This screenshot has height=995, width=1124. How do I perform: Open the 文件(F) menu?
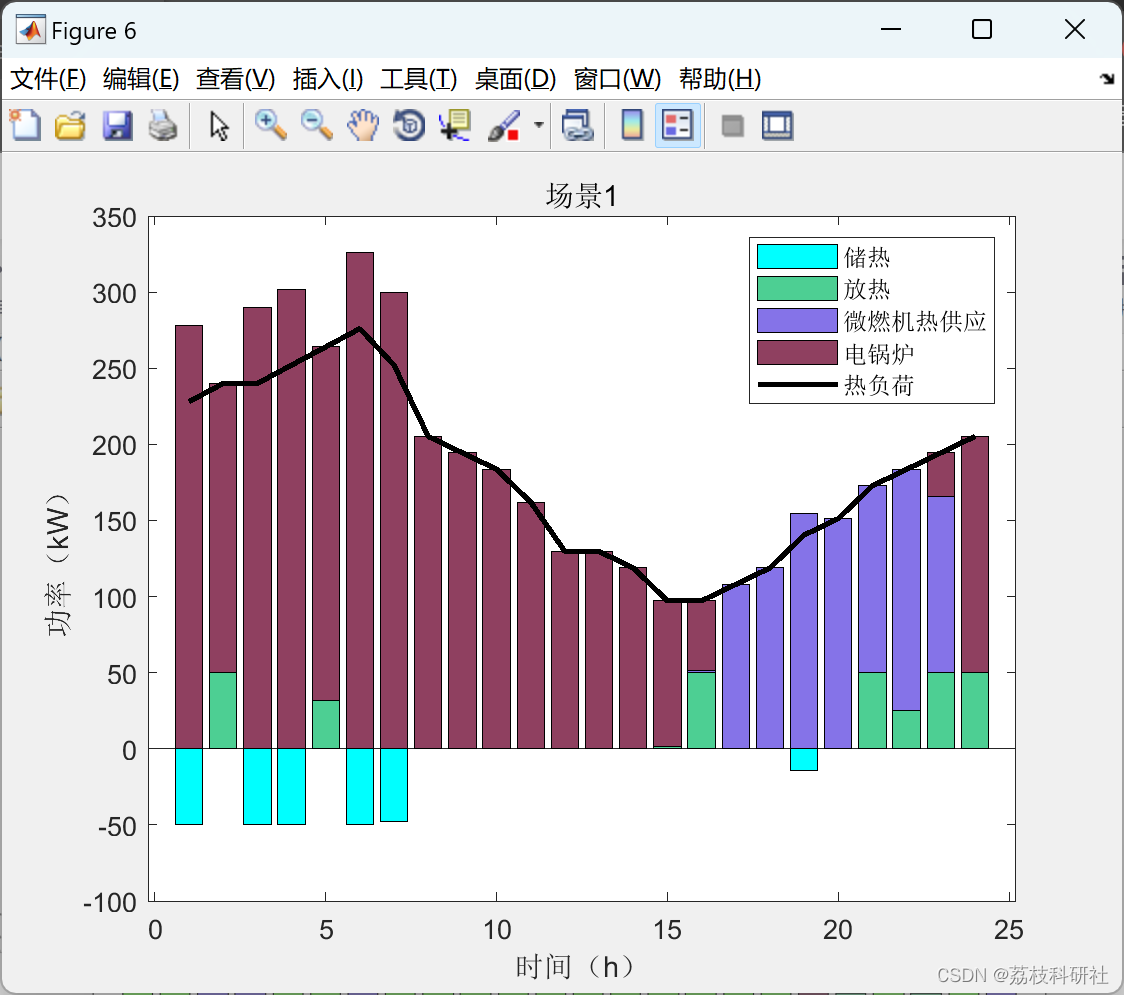(x=48, y=79)
